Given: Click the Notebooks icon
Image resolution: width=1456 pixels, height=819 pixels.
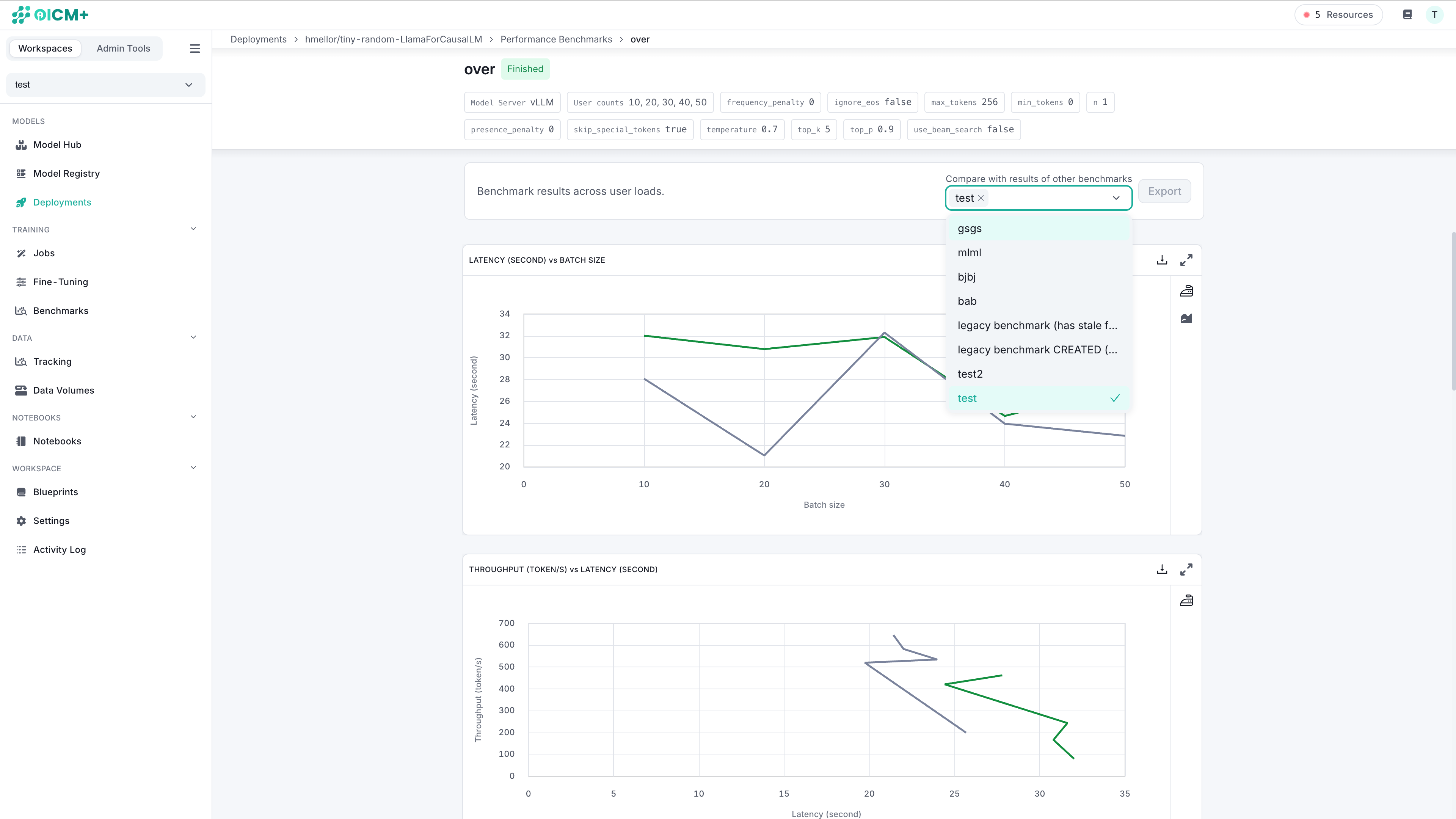Looking at the screenshot, I should tap(21, 441).
